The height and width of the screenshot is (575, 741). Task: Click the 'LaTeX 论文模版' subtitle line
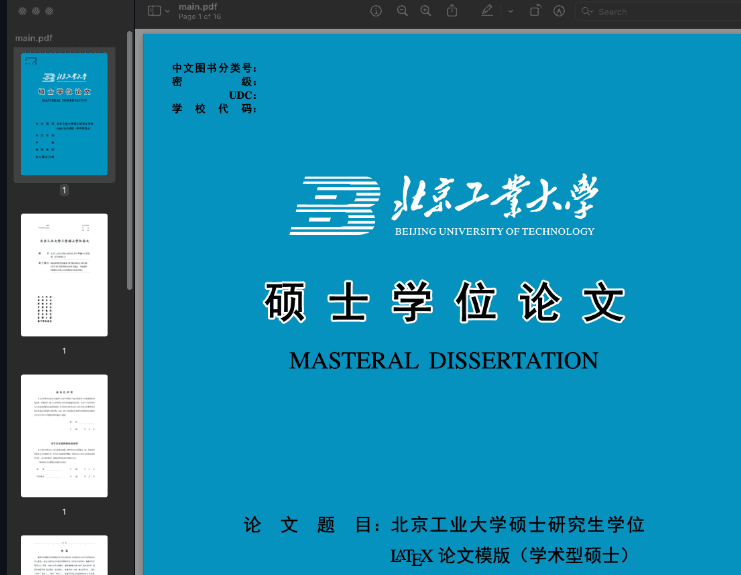(x=510, y=556)
